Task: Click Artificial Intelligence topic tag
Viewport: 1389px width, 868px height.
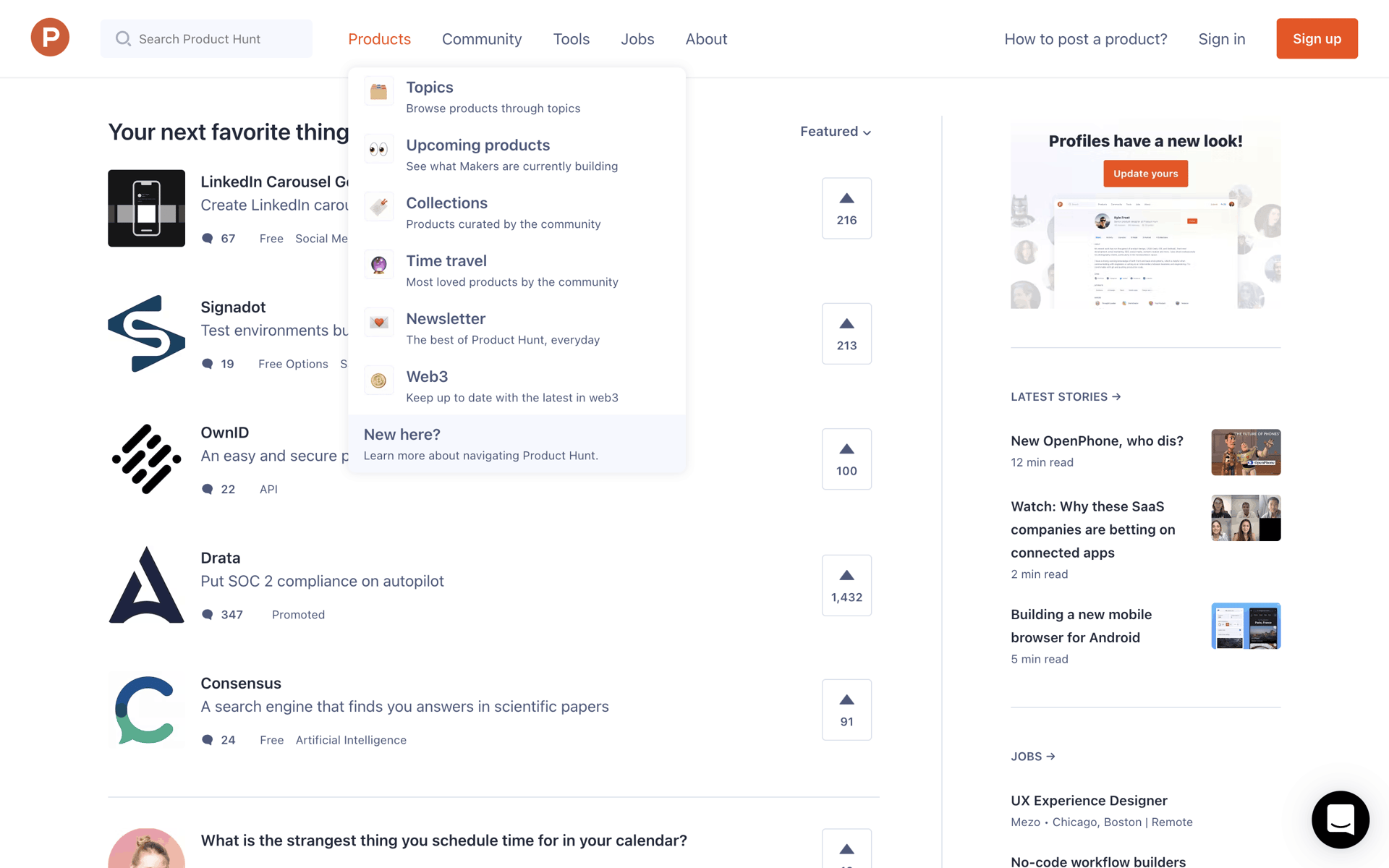Action: pyautogui.click(x=351, y=740)
